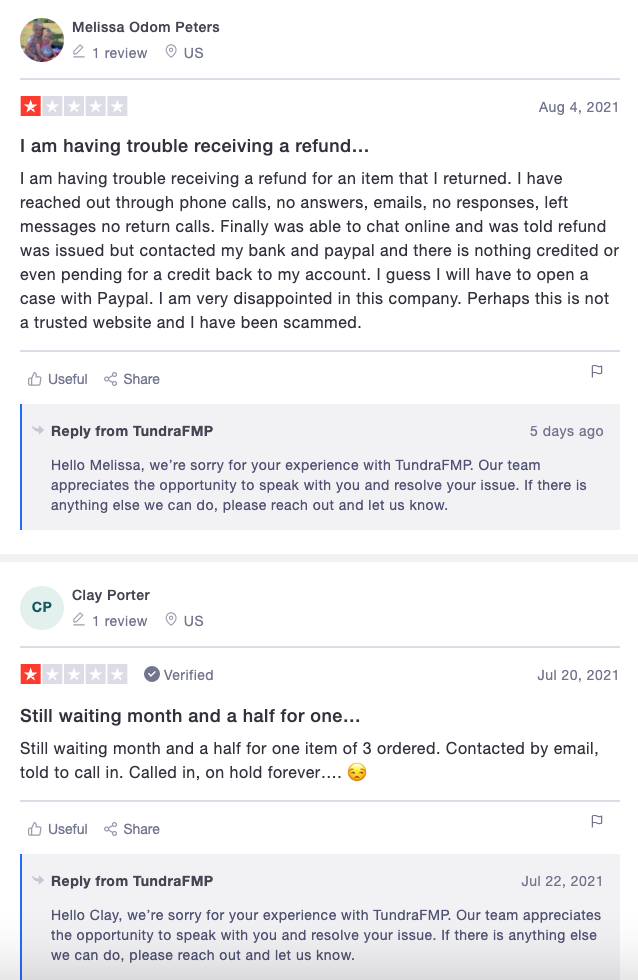Click the Jul 20, 2021 review date
This screenshot has height=980, width=638.
pos(578,676)
